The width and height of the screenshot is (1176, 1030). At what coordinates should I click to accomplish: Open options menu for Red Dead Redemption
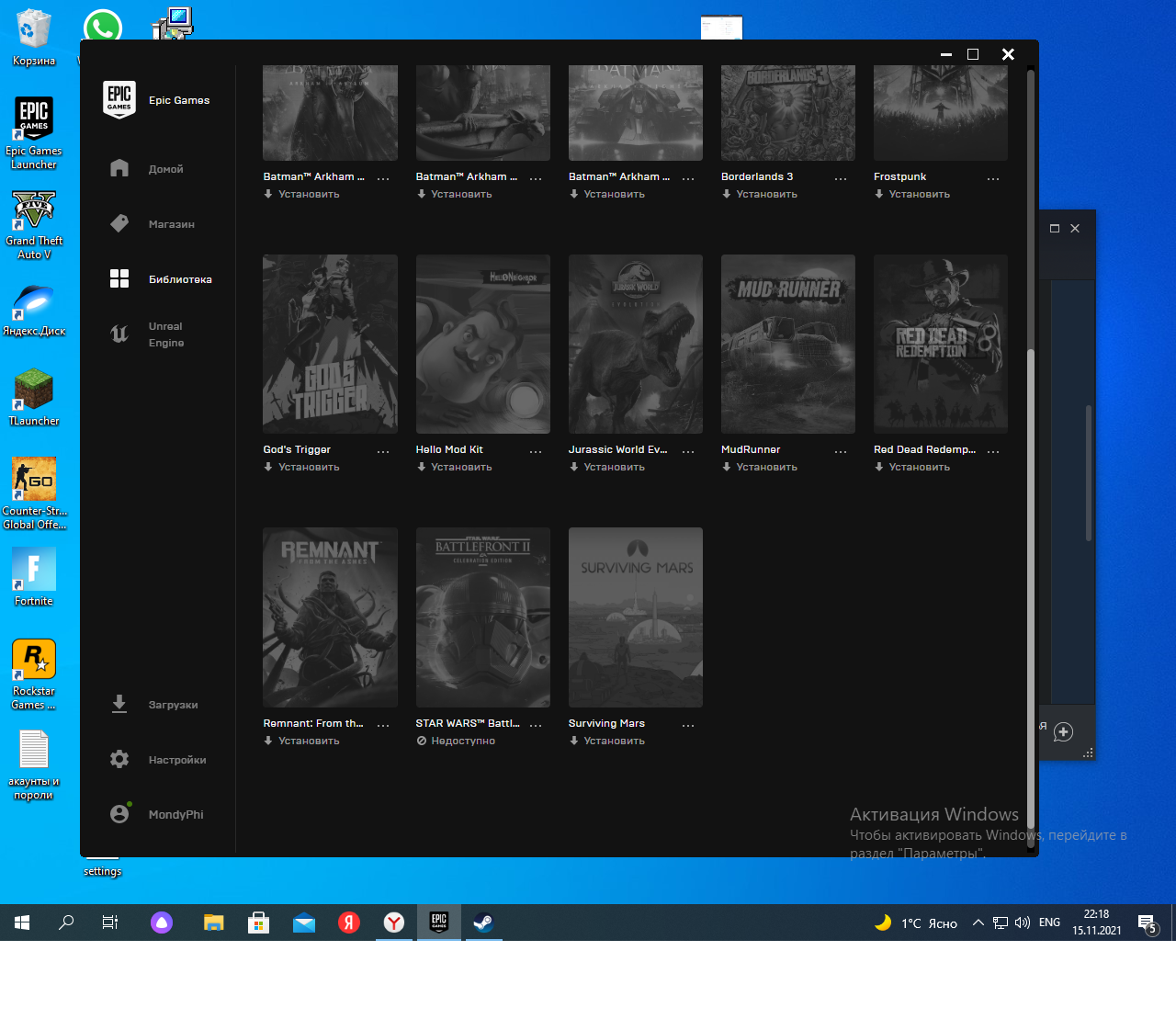coord(993,451)
